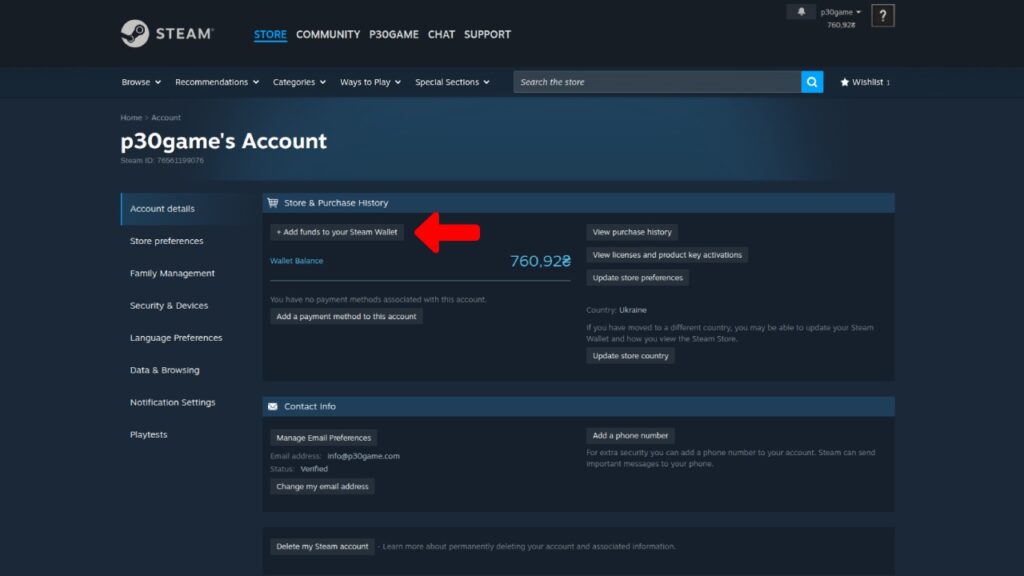Click Add a payment method to this account
The height and width of the screenshot is (576, 1024).
[x=346, y=316]
